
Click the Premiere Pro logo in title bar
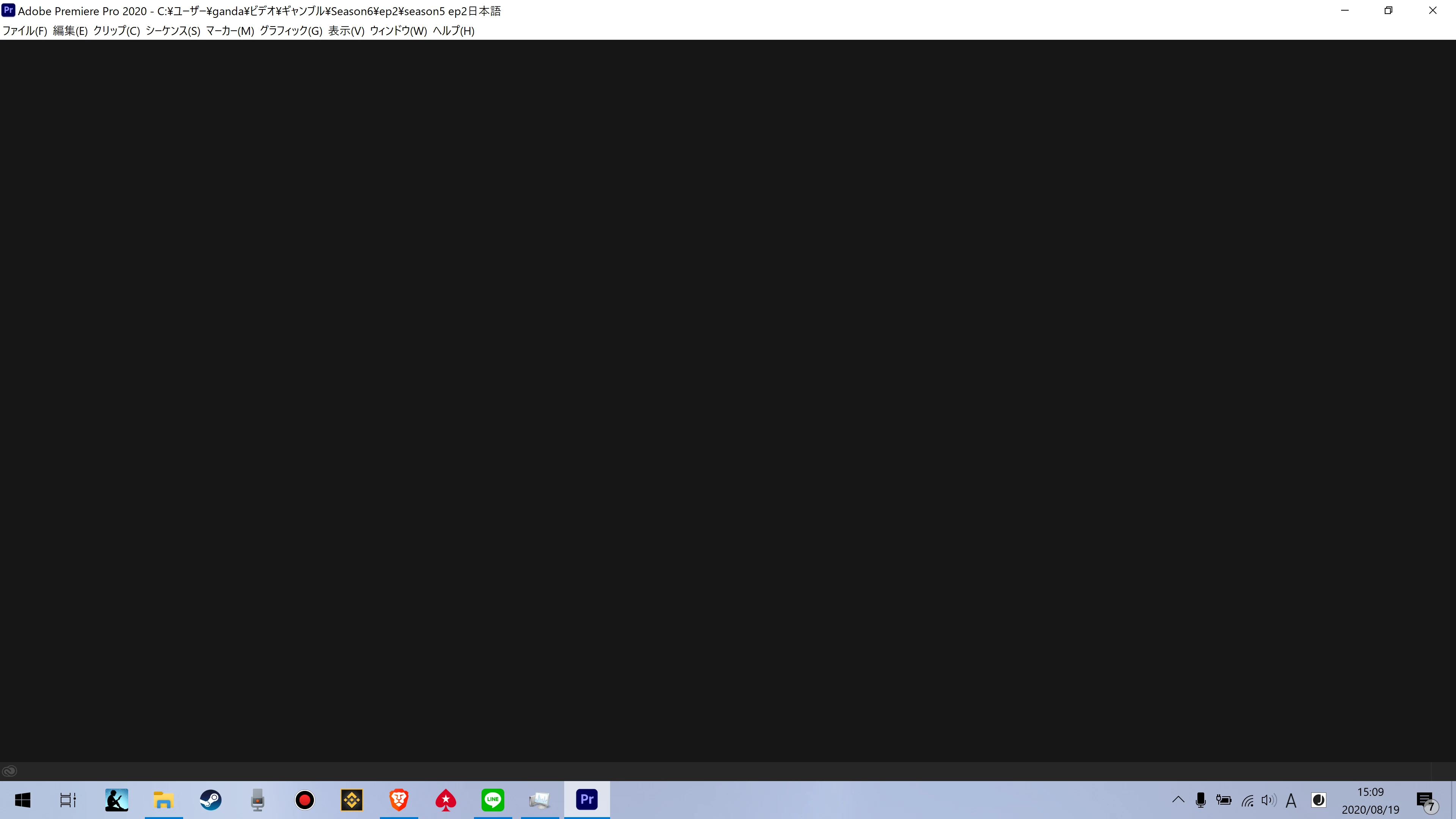pos(8,10)
